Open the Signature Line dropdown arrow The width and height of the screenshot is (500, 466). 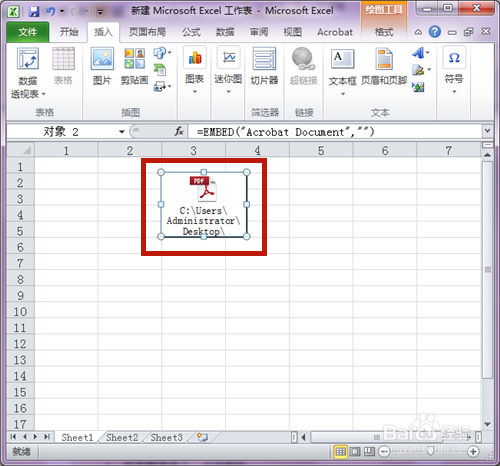(429, 70)
